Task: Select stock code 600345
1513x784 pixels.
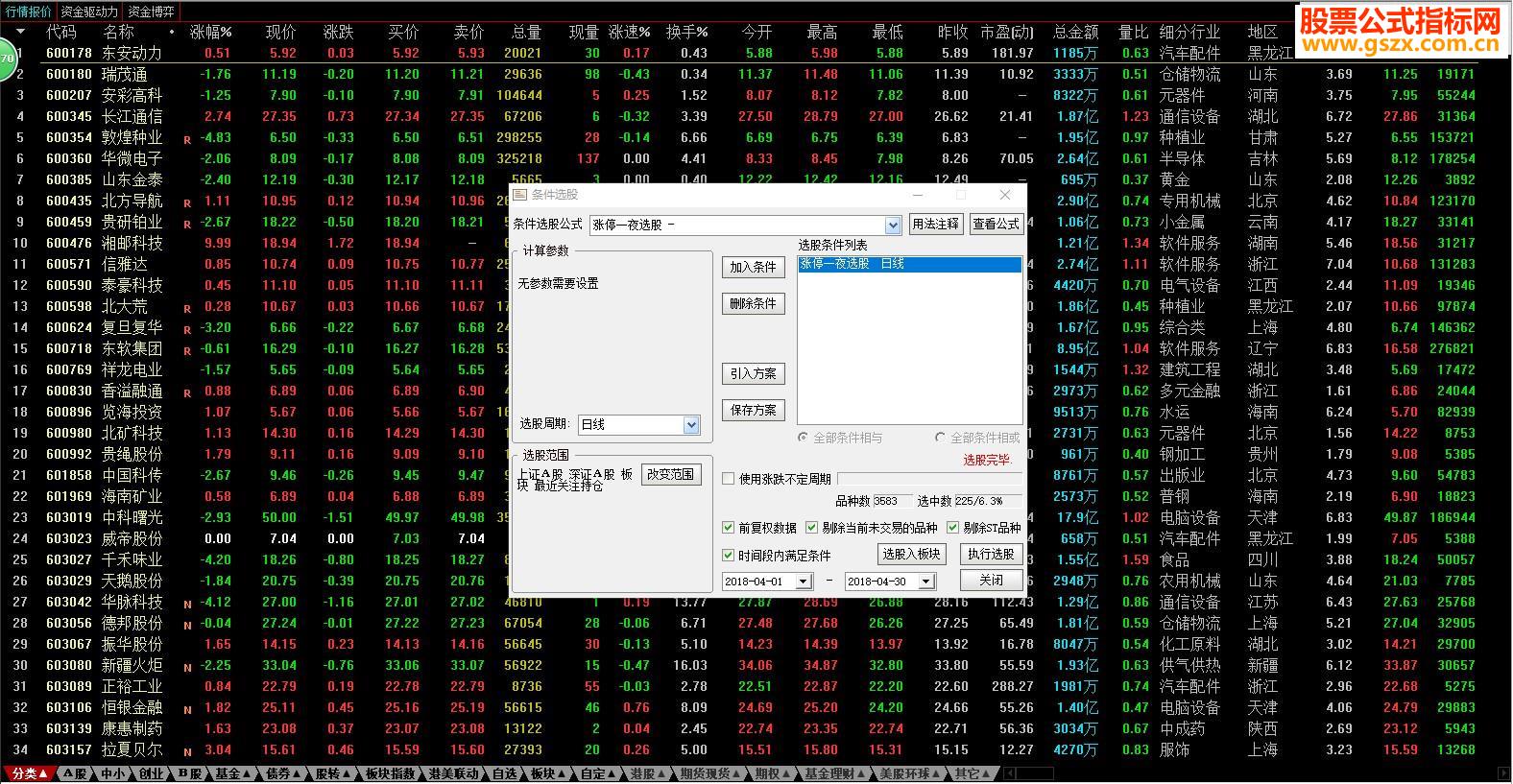Action: click(x=69, y=116)
